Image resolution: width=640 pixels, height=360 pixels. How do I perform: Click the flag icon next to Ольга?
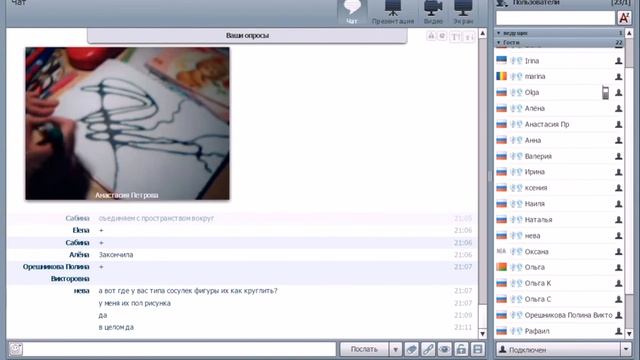(x=501, y=267)
